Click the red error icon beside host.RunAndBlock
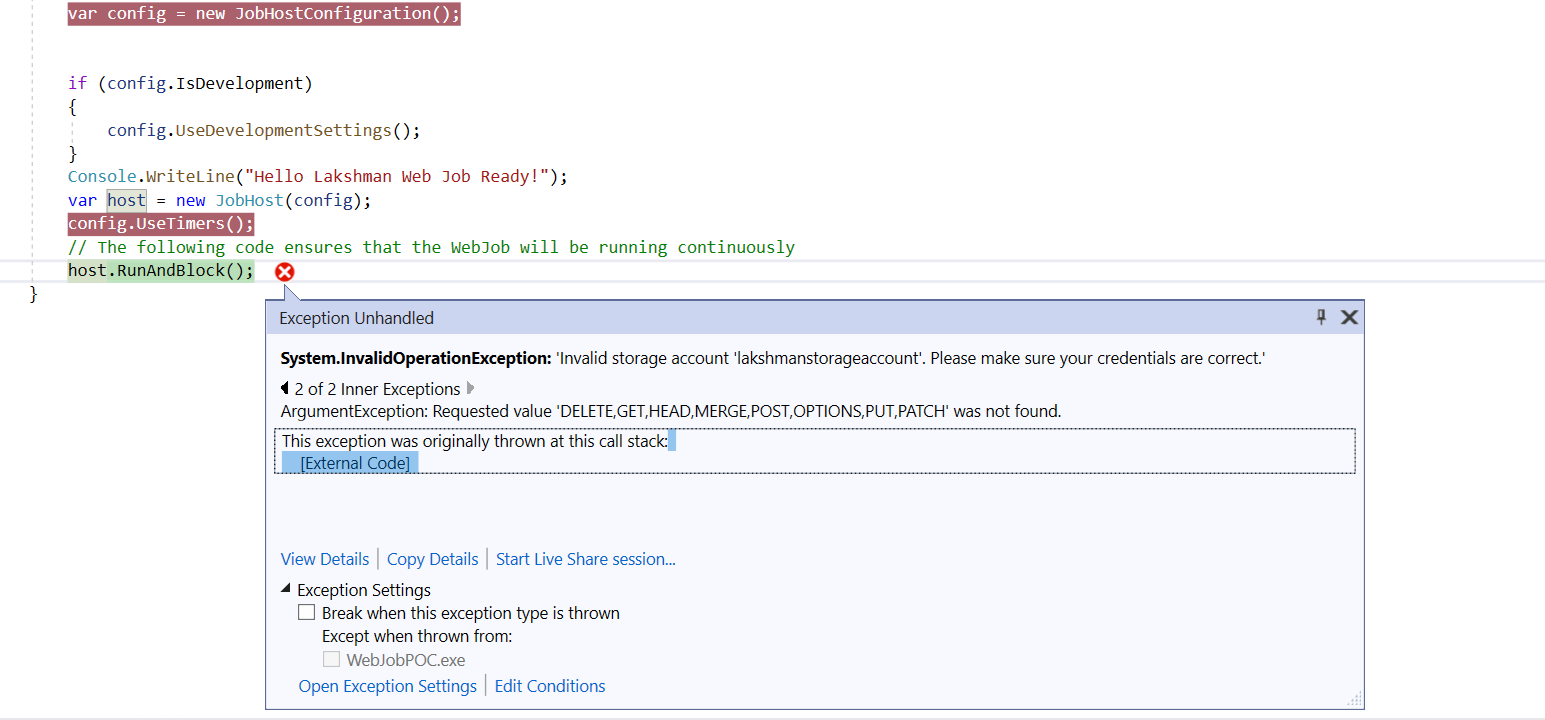1545x720 pixels. point(284,271)
